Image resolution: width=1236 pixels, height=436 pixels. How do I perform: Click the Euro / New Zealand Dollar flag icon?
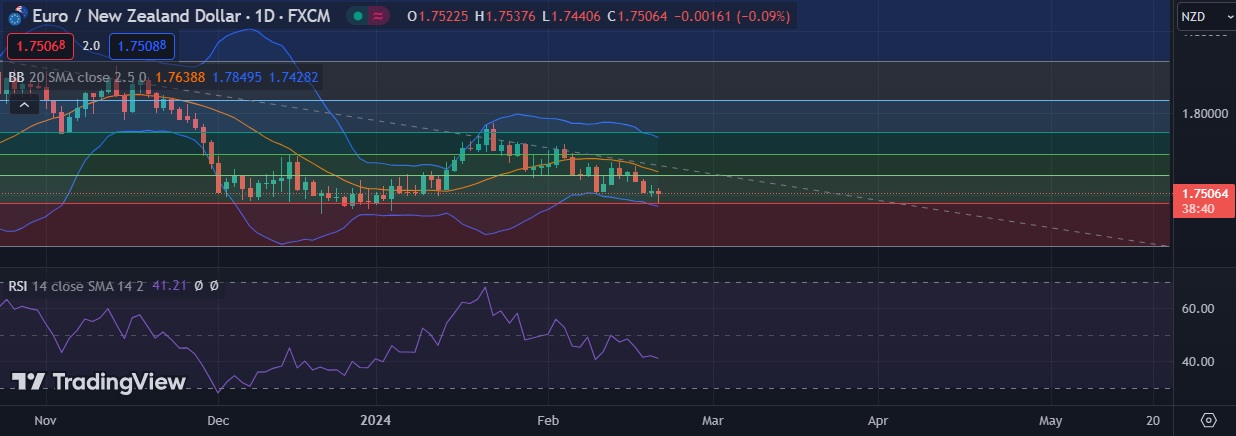coord(16,17)
